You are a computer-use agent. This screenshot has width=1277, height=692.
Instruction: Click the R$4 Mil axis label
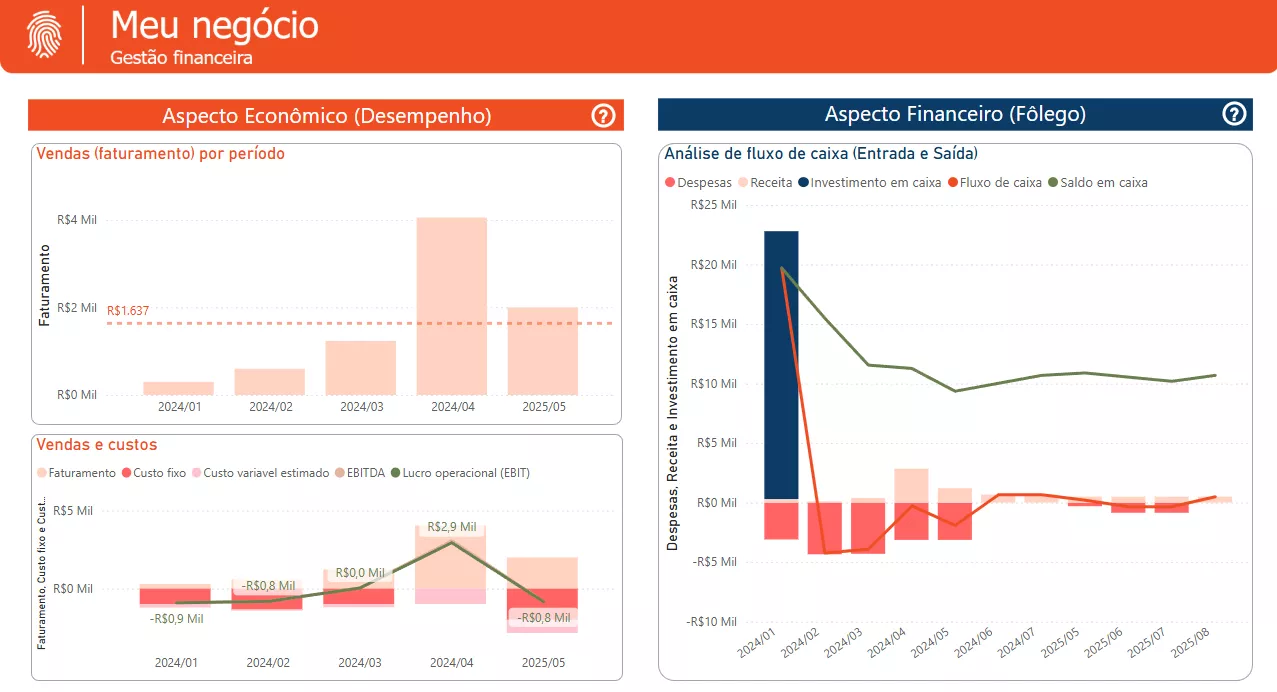pyautogui.click(x=77, y=220)
